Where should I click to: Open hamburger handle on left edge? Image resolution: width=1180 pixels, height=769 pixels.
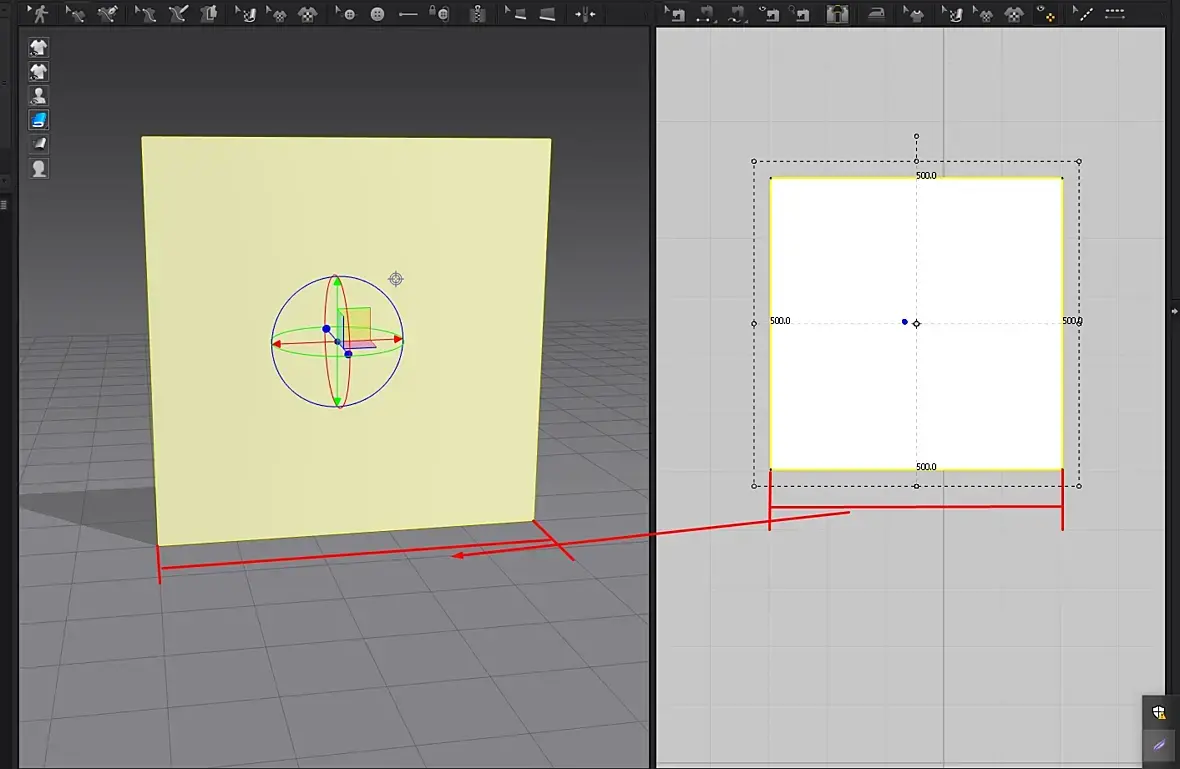pyautogui.click(x=4, y=205)
